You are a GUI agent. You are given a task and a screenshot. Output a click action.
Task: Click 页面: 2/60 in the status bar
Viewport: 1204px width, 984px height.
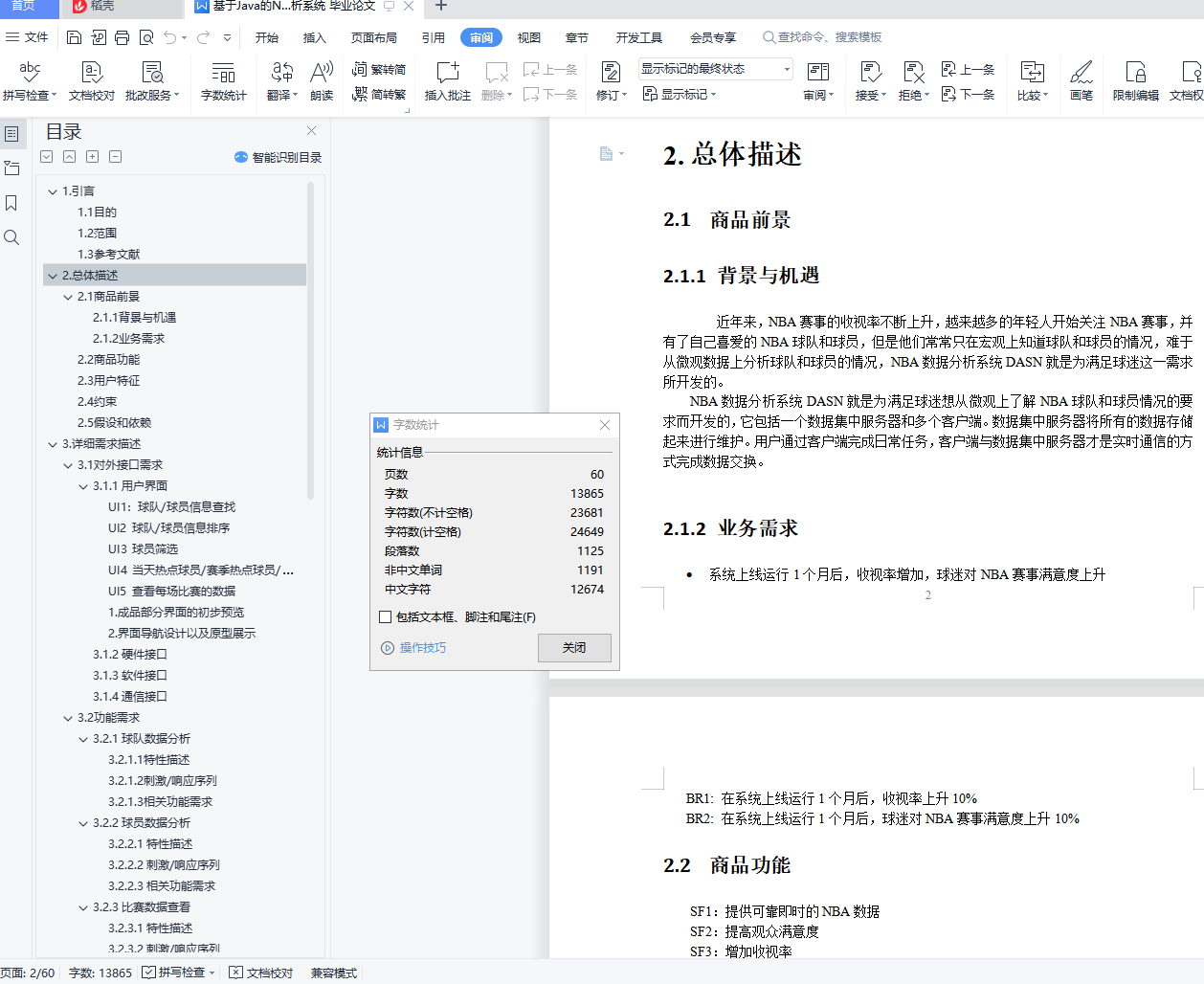click(28, 973)
